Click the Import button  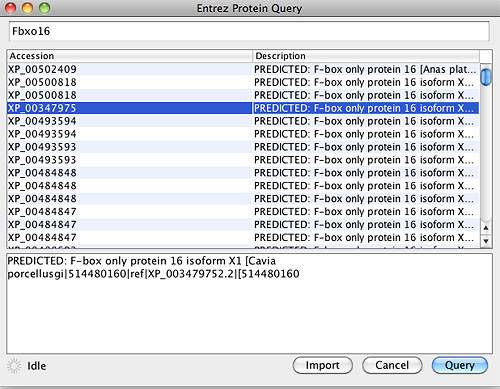(x=322, y=365)
